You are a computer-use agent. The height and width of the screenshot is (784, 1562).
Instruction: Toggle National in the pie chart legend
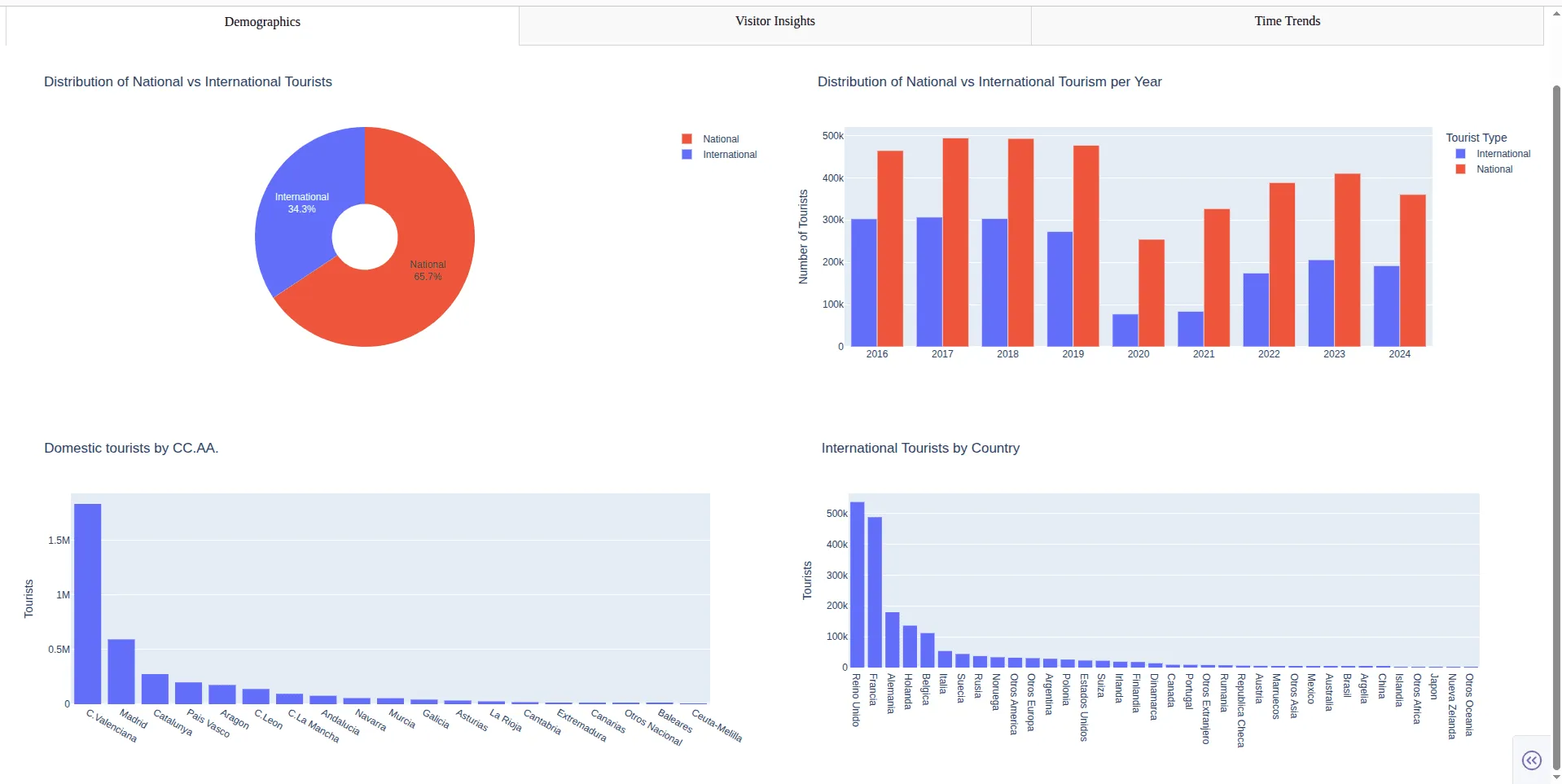coord(720,139)
